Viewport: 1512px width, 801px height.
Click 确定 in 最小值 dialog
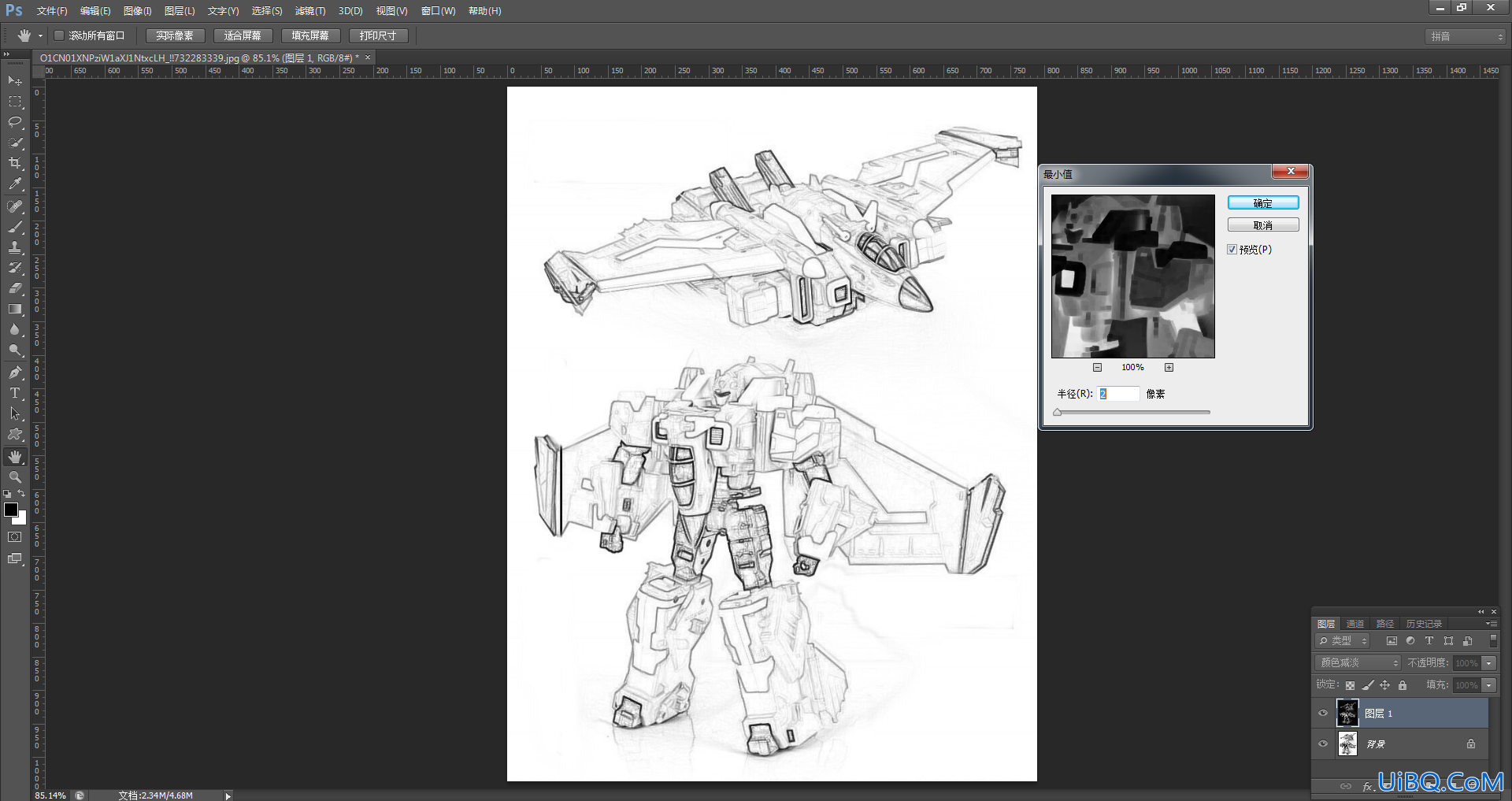[x=1263, y=203]
